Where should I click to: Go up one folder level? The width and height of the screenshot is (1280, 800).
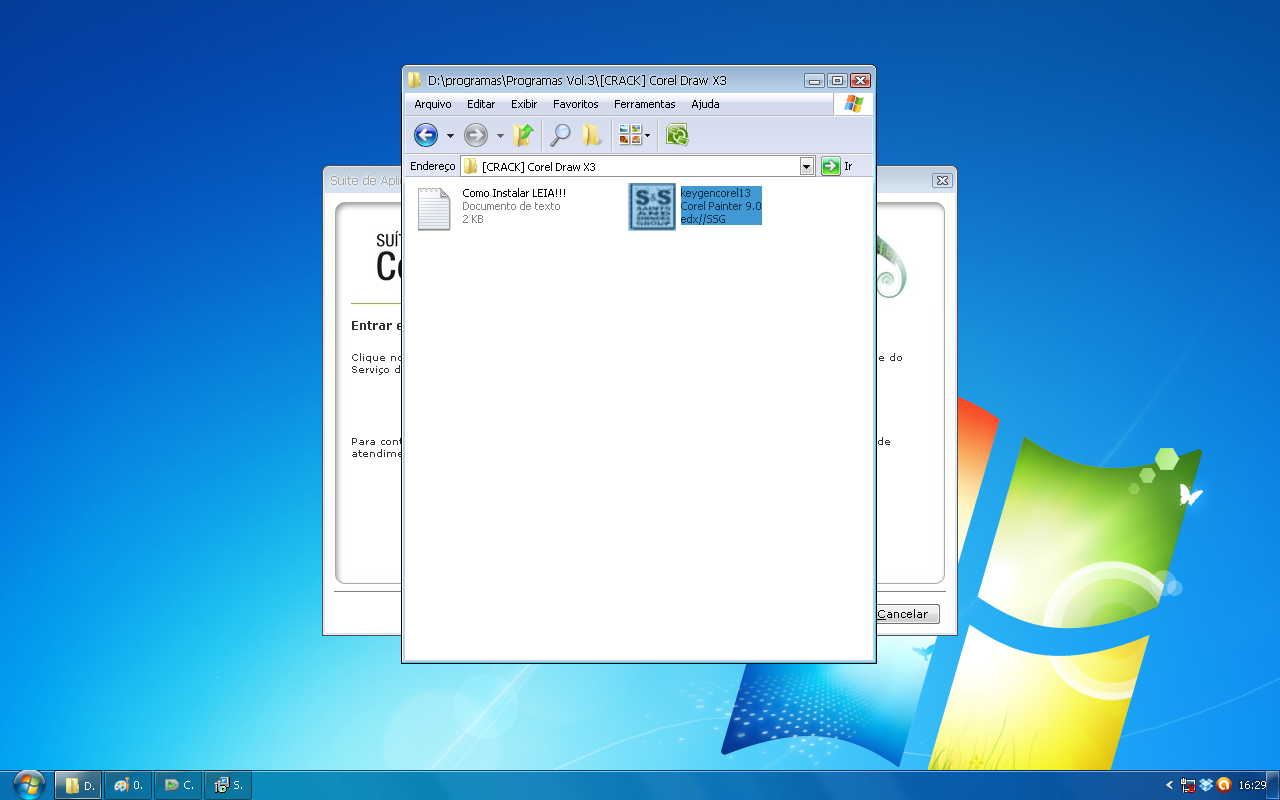[x=523, y=135]
